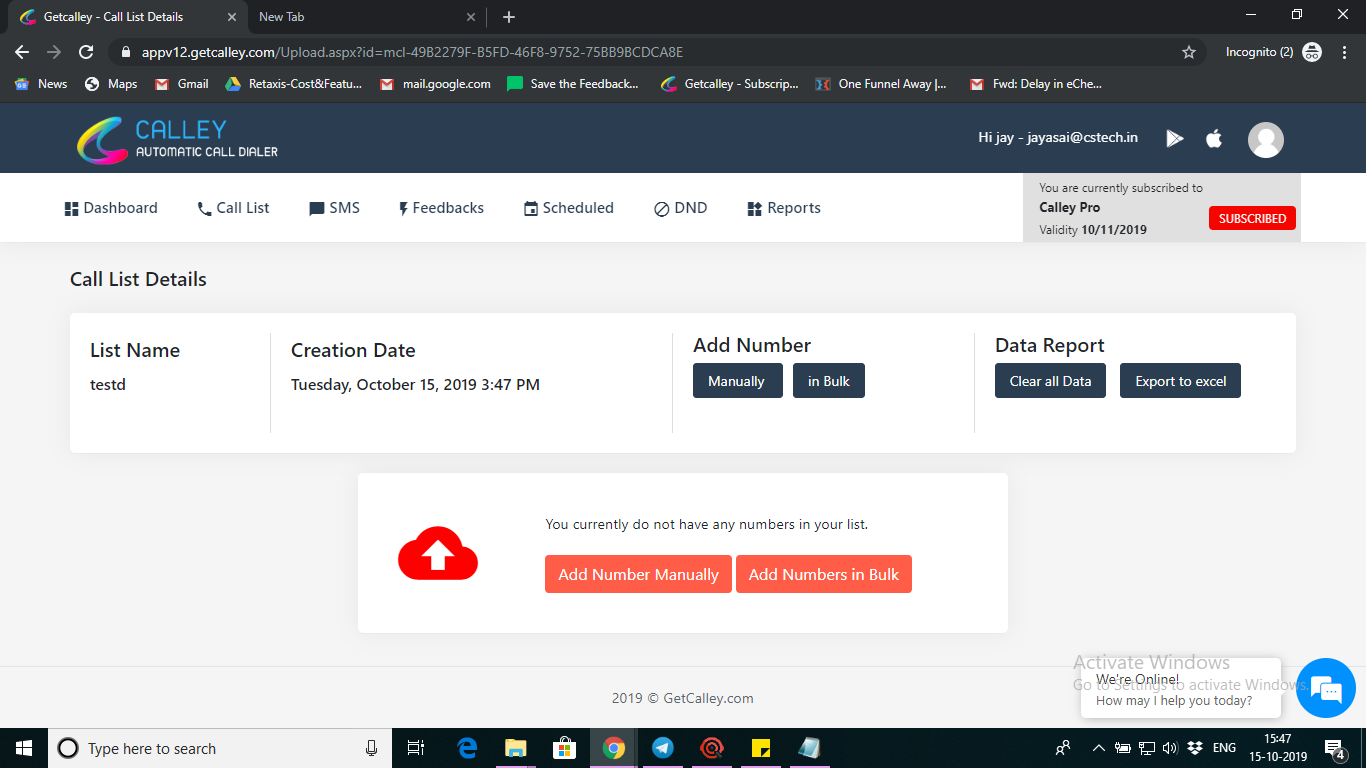The width and height of the screenshot is (1366, 768).
Task: Open Sticky Notes from the taskbar
Action: [x=761, y=748]
